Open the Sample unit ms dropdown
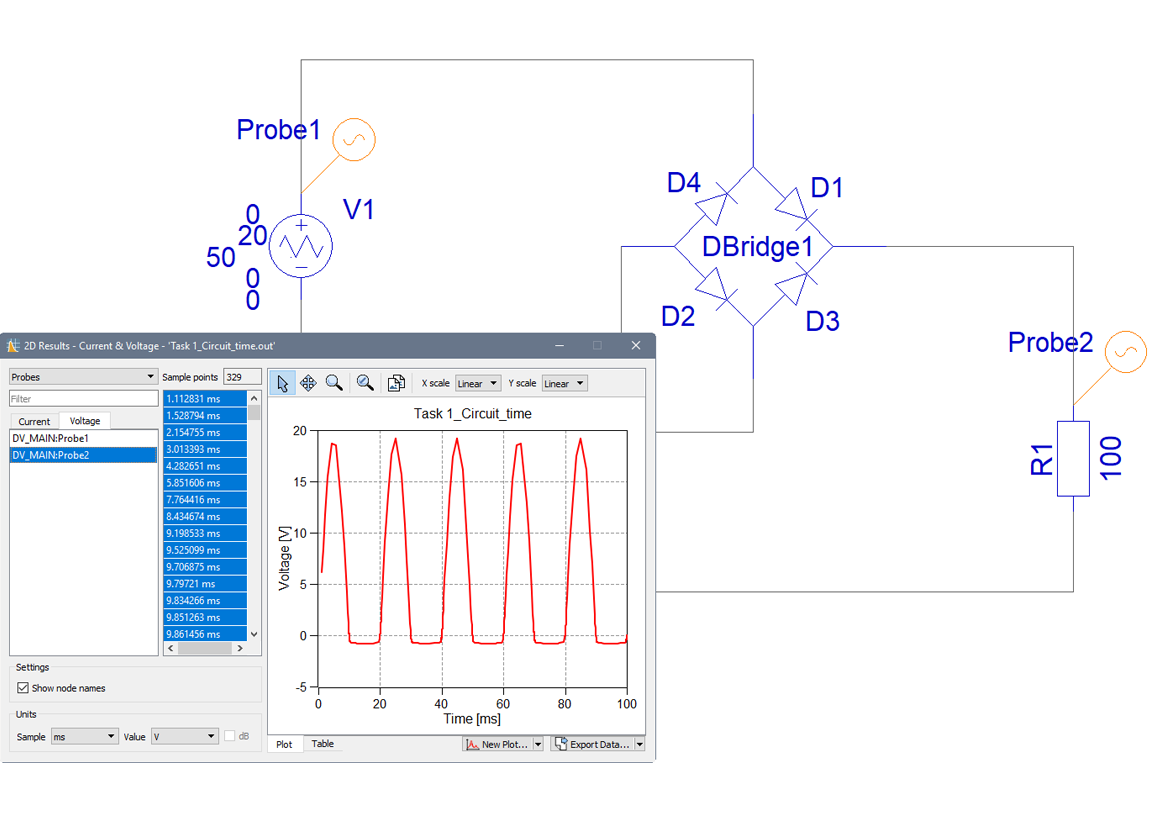This screenshot has width=1152, height=824. (84, 736)
